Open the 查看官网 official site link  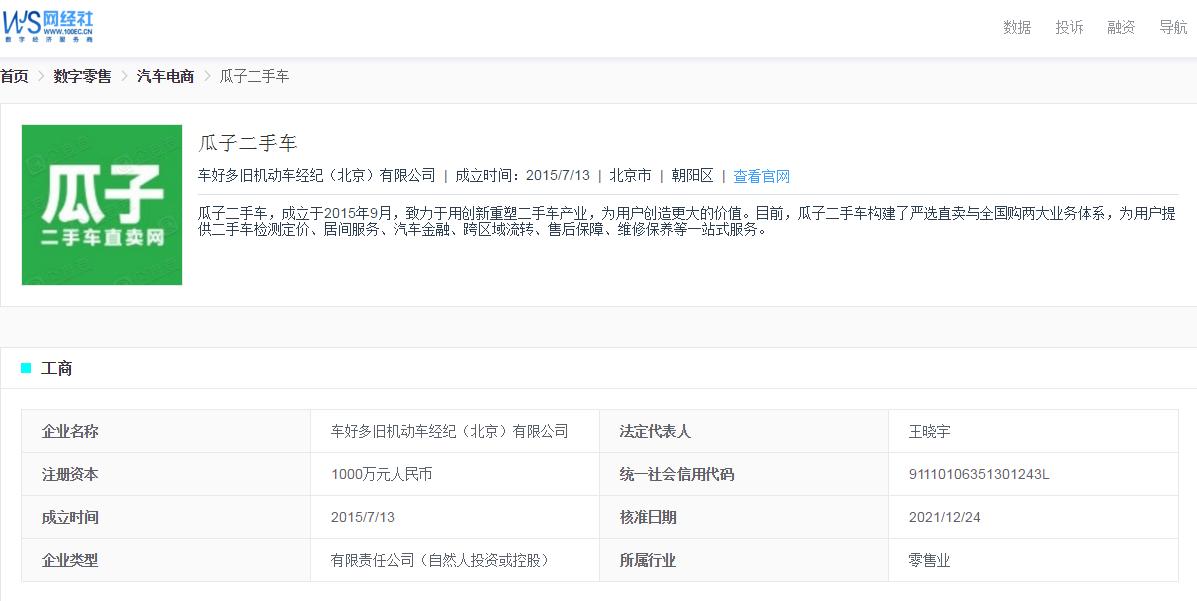761,176
